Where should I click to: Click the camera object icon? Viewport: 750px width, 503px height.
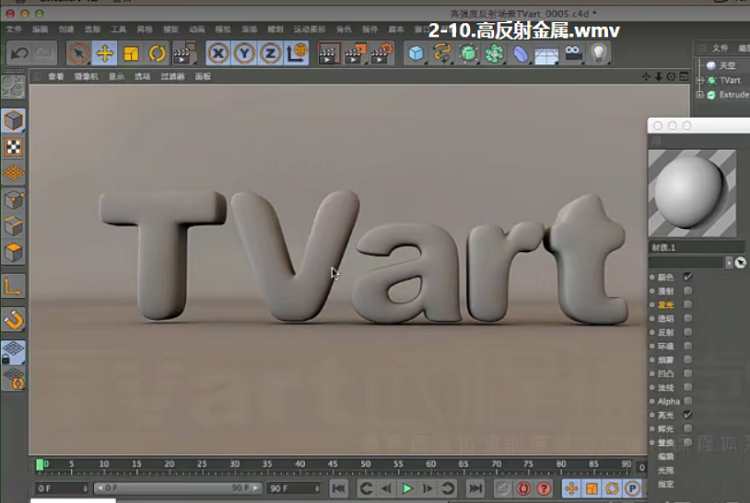(573, 54)
